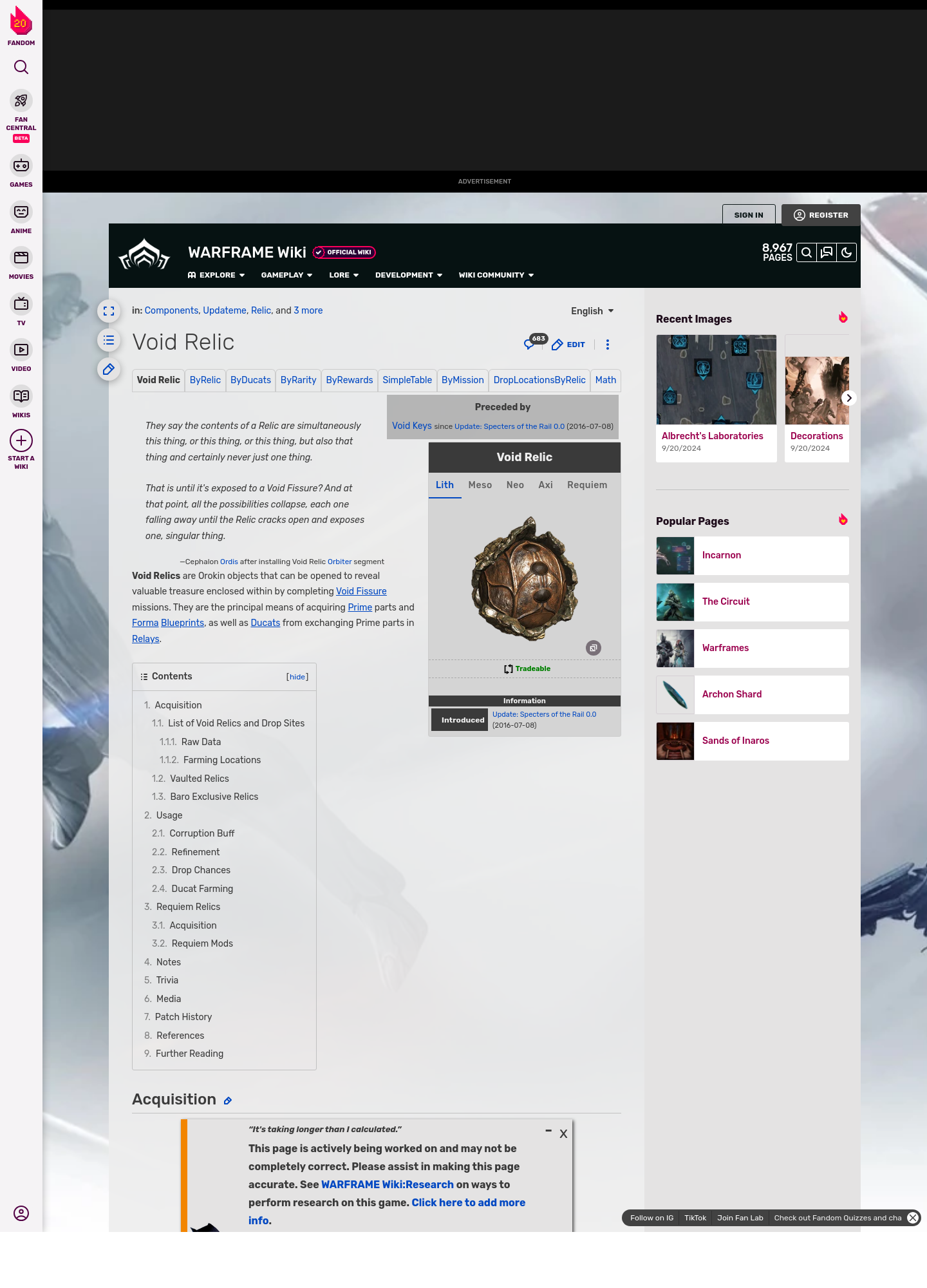Open The Circuit popular page
927x1288 pixels.
coord(753,602)
